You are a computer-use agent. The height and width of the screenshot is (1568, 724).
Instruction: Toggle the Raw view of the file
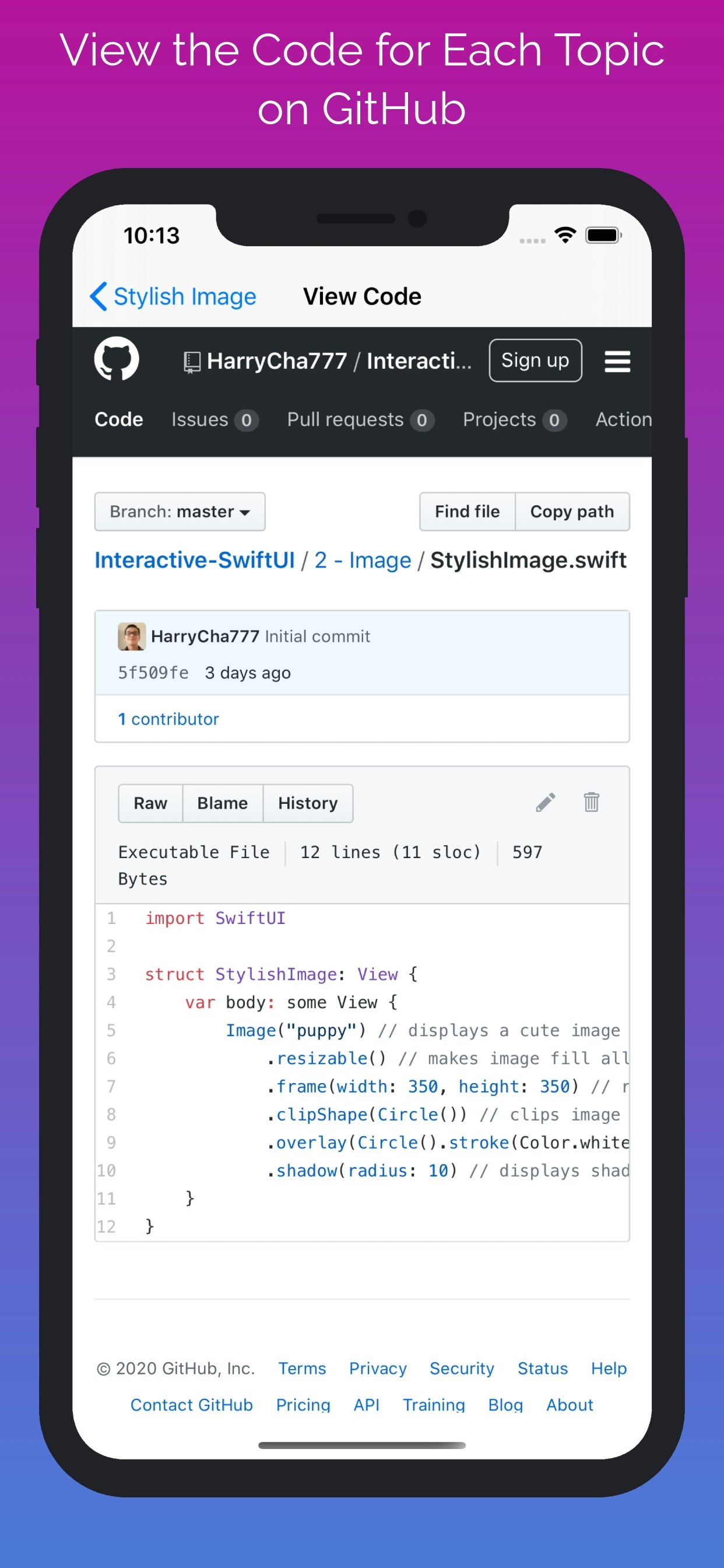(x=149, y=803)
